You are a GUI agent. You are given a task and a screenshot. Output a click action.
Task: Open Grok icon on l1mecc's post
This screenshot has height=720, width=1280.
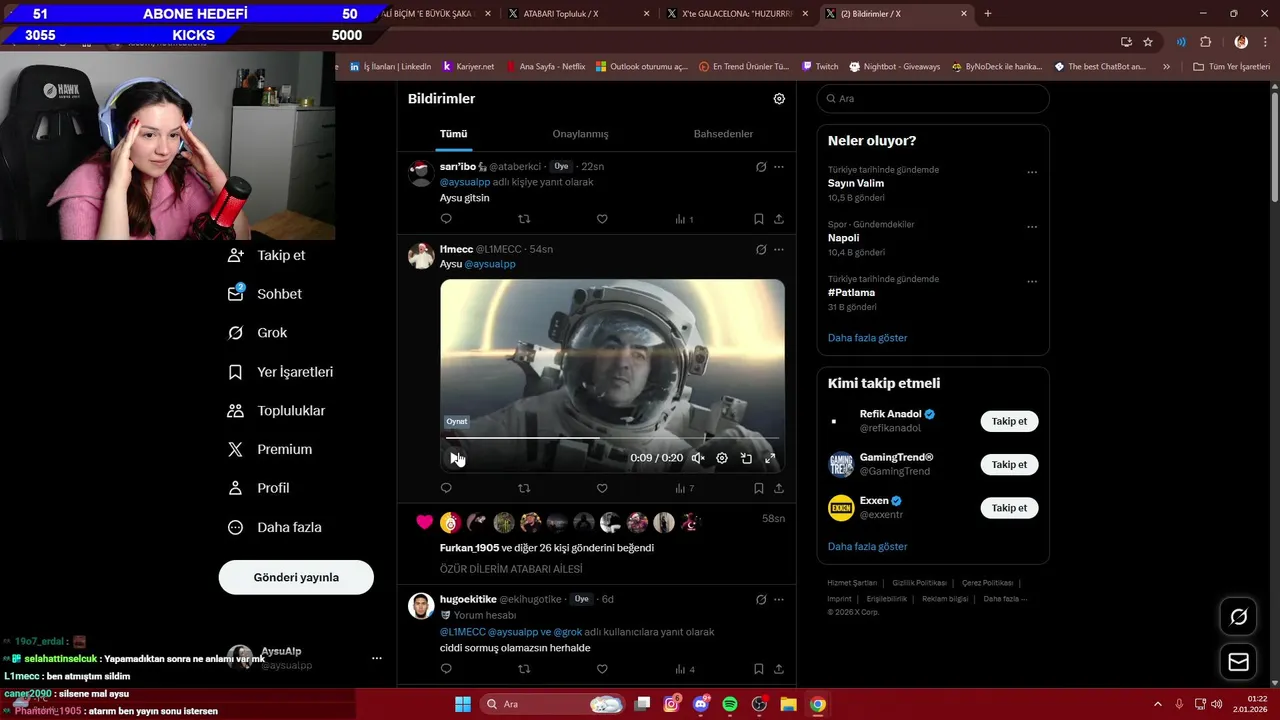(761, 250)
